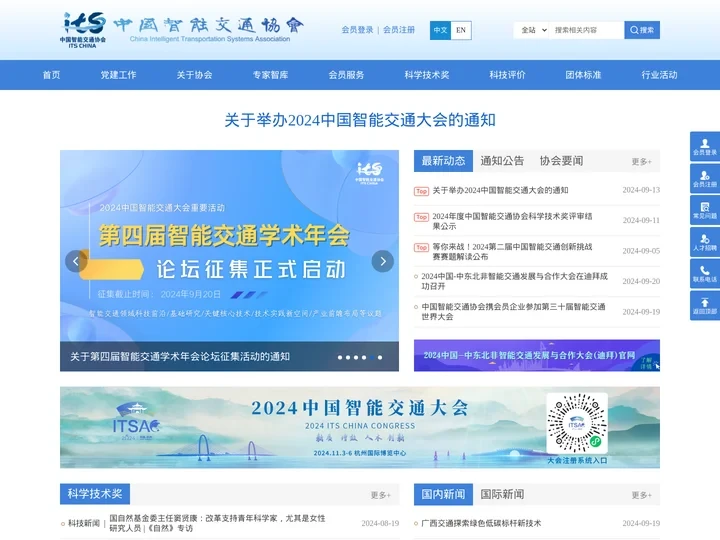Switch language to EN
Screen dimensions: 720x540
coord(461,30)
